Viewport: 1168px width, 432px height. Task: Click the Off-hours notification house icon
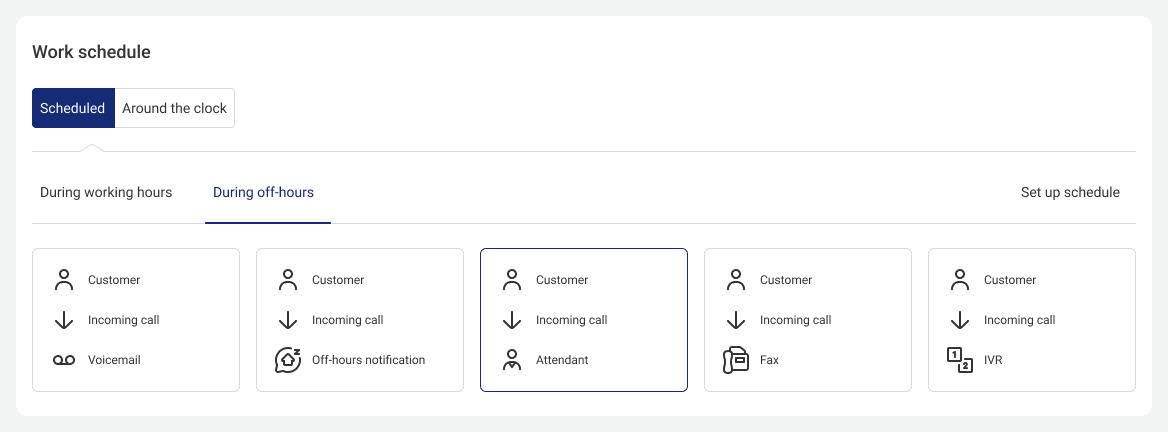pos(288,360)
